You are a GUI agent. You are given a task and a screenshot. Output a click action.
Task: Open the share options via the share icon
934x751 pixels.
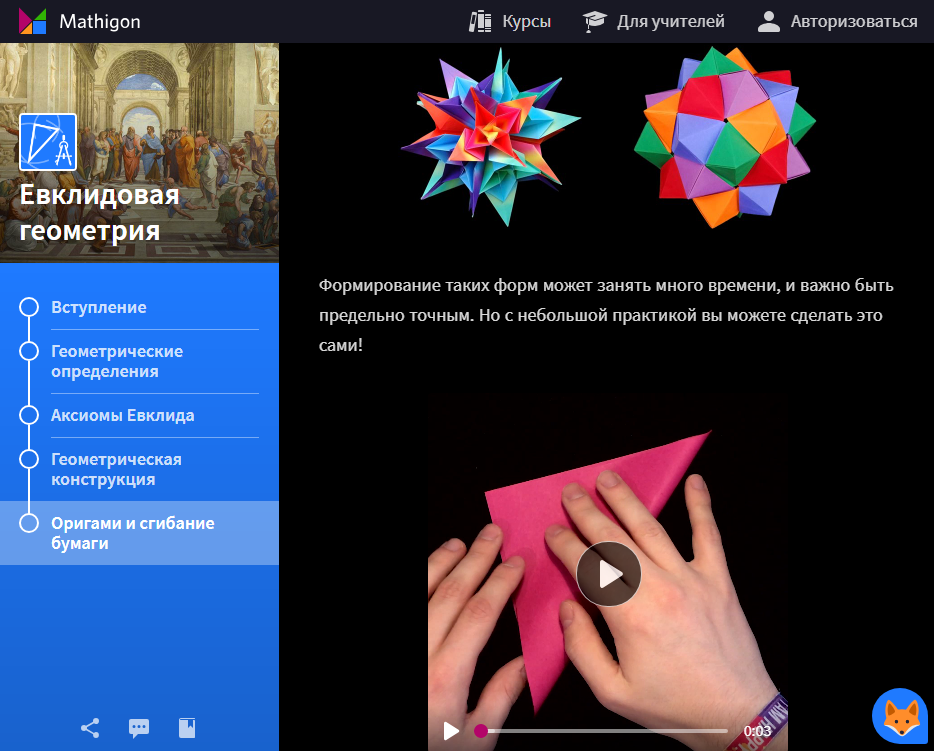tap(90, 728)
